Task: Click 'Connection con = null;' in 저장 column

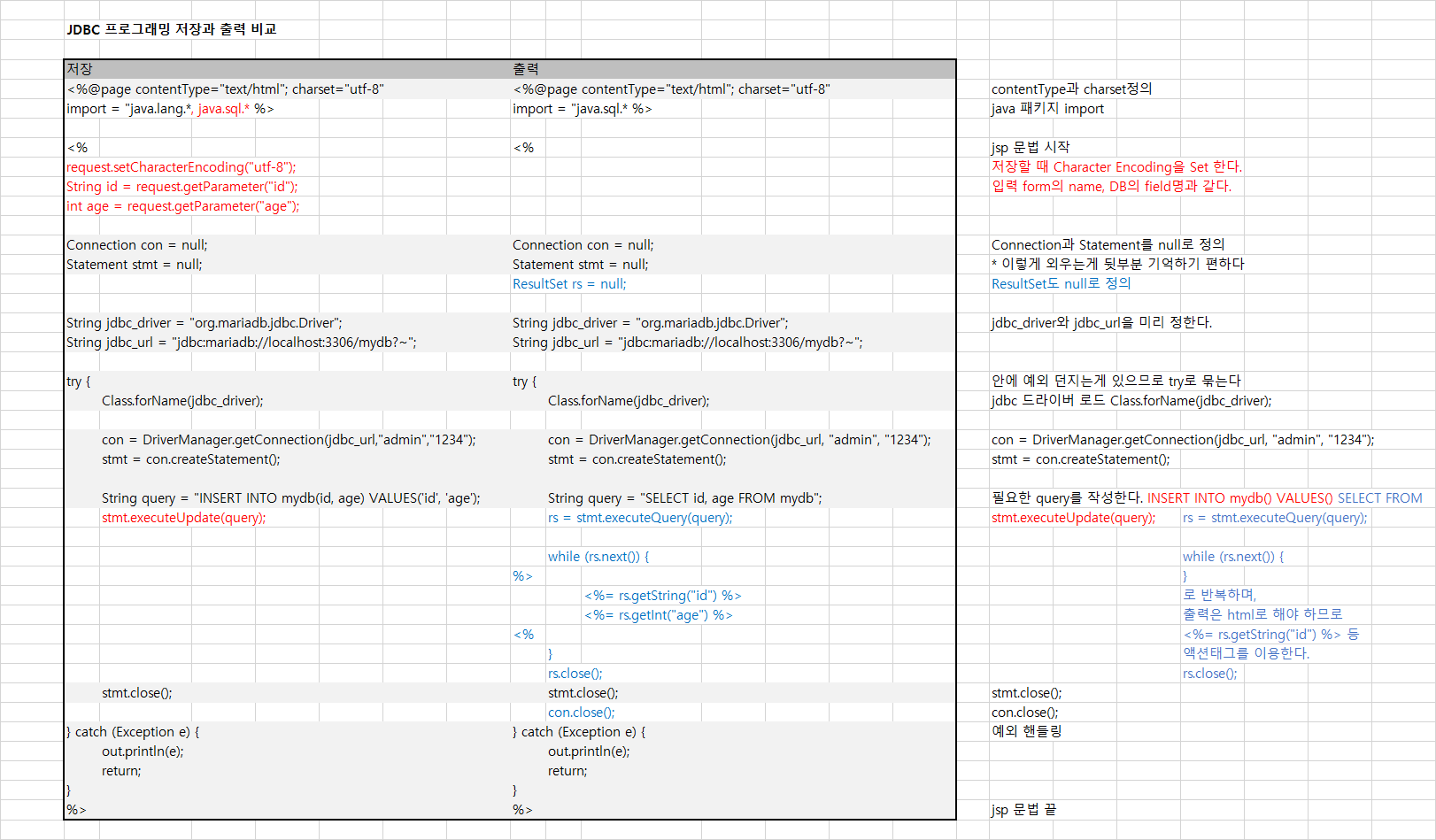Action: point(137,244)
